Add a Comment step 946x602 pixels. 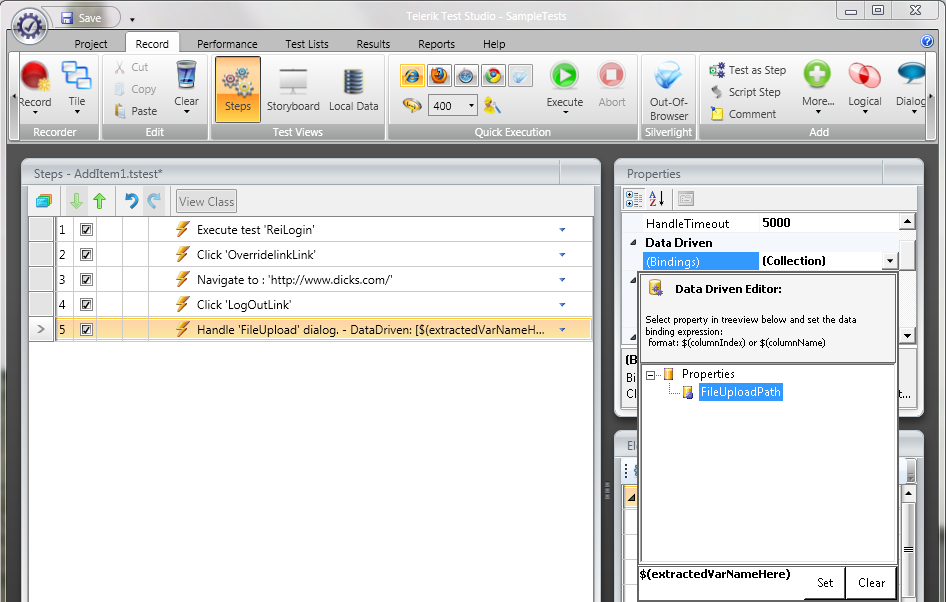pyautogui.click(x=743, y=113)
